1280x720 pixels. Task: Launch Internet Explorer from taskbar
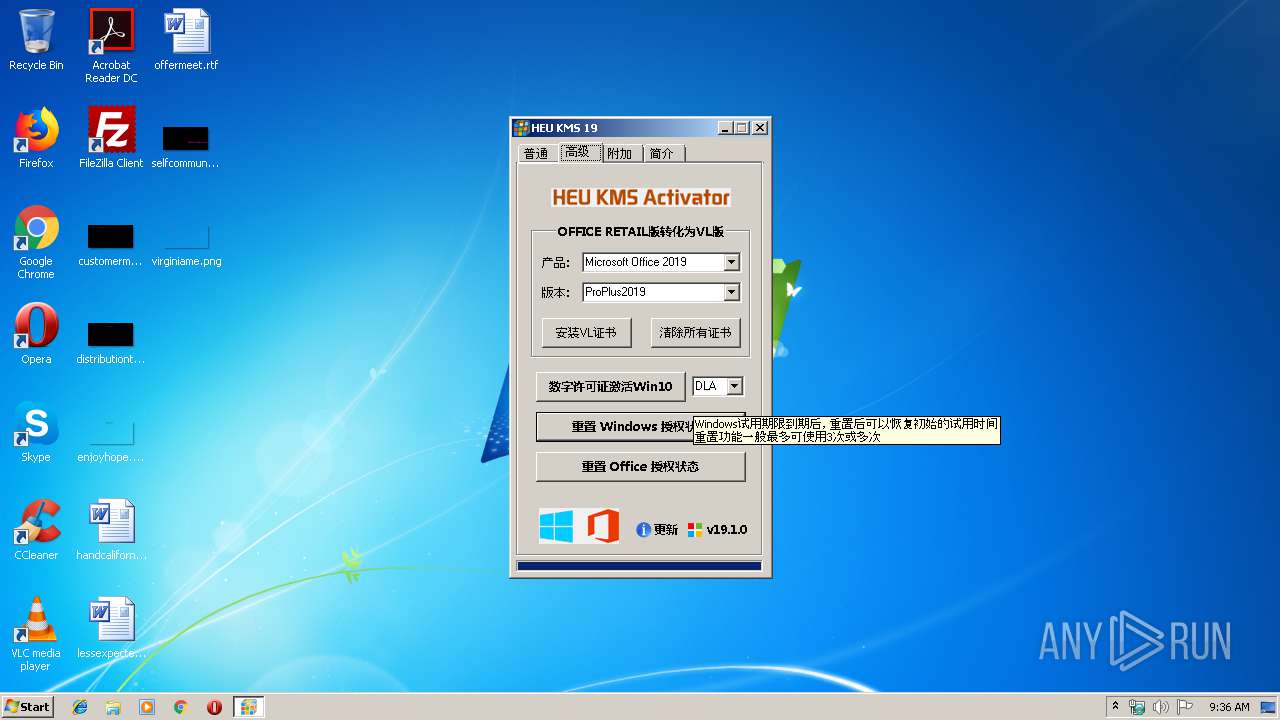pyautogui.click(x=80, y=707)
